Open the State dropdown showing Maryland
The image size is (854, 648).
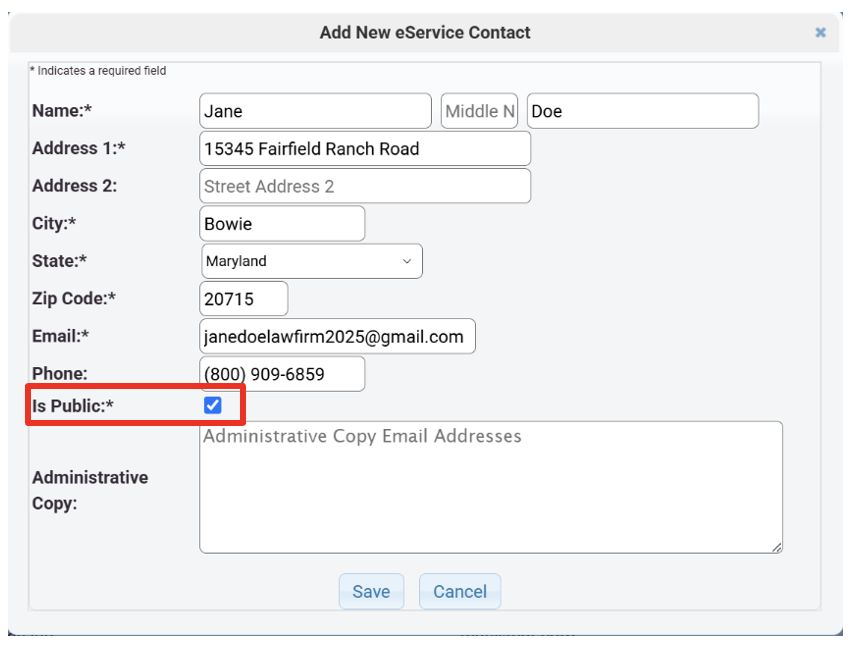click(x=311, y=261)
